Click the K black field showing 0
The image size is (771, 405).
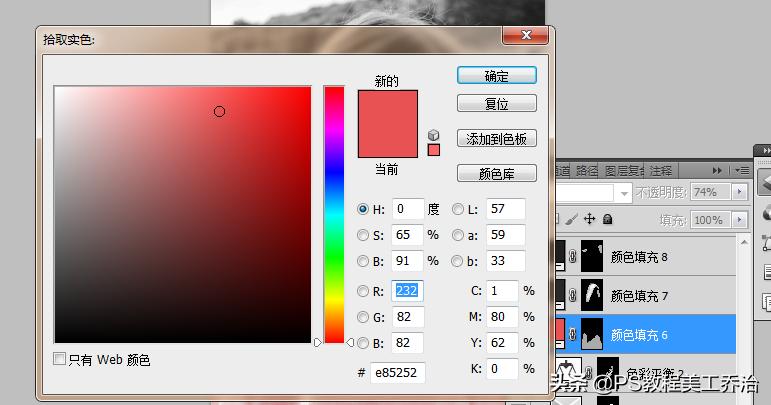(502, 369)
